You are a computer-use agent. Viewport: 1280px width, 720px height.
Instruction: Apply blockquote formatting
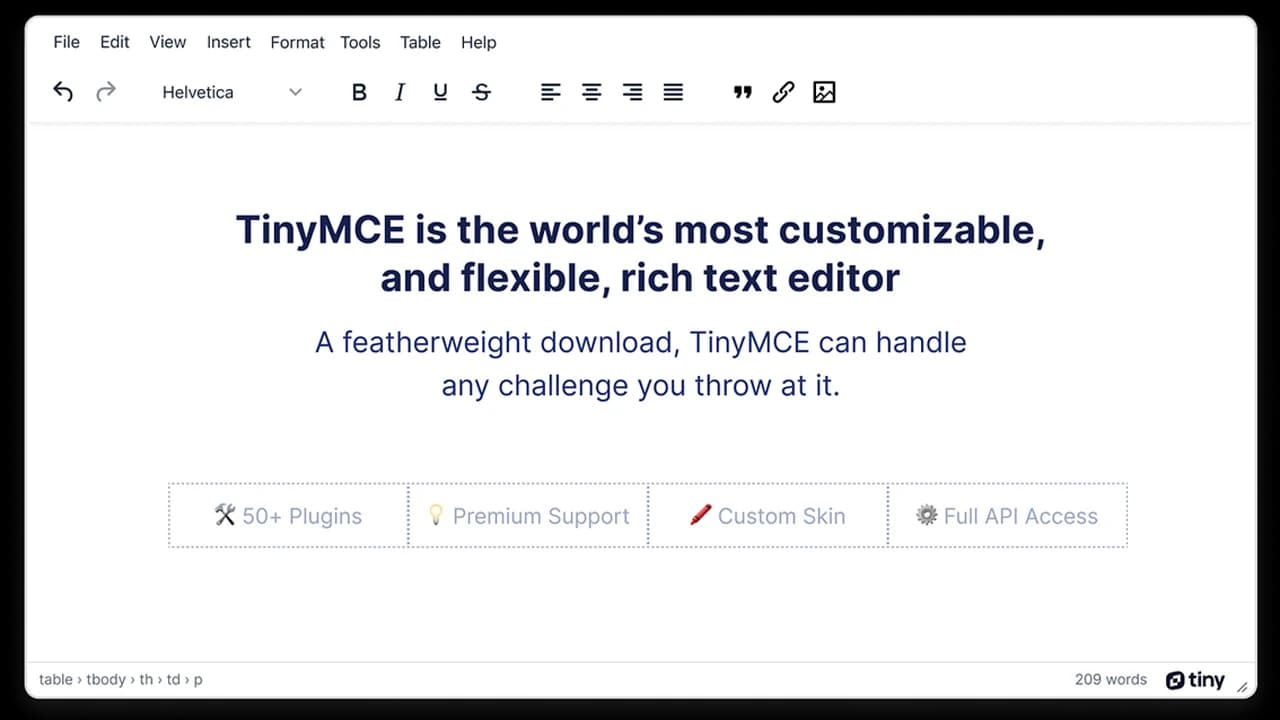point(742,92)
